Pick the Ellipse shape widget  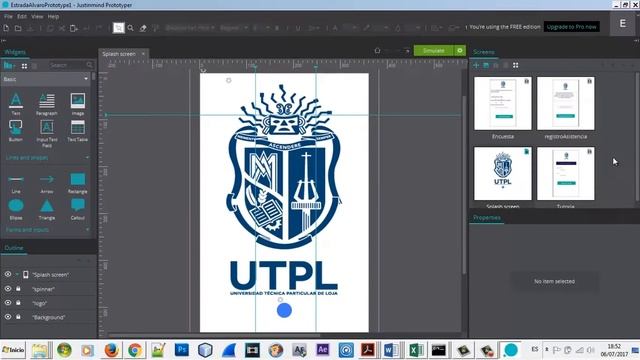pyautogui.click(x=16, y=209)
